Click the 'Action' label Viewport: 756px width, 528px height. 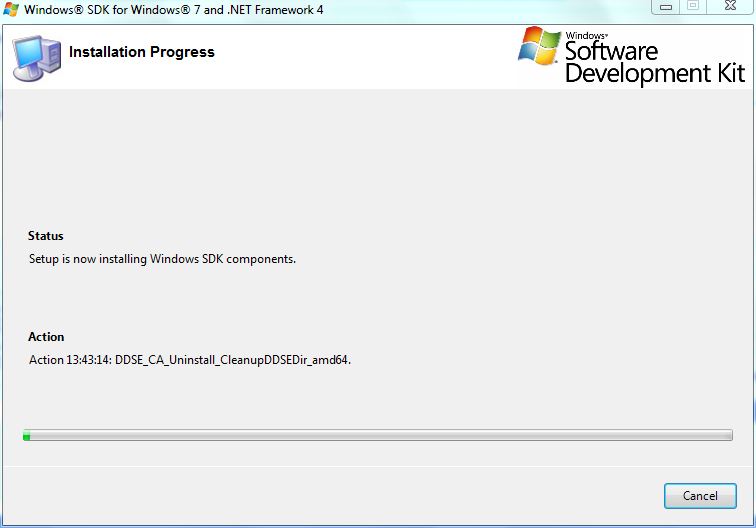[46, 337]
